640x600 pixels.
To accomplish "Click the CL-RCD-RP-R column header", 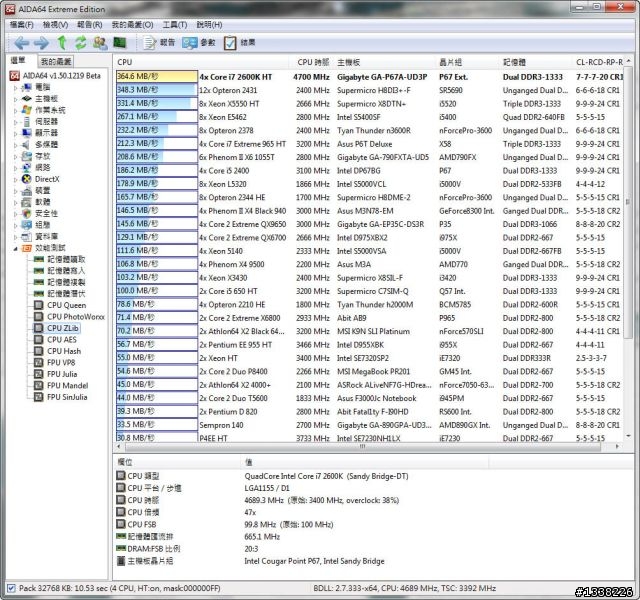I will 598,62.
